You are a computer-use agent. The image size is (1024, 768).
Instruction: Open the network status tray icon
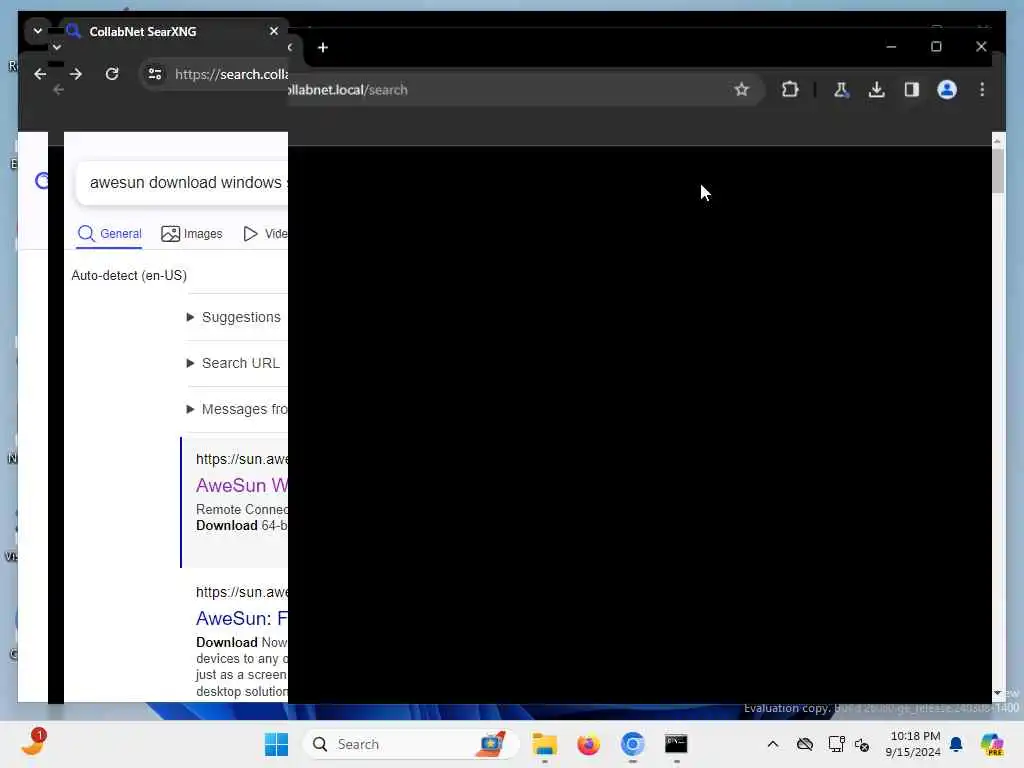(836, 744)
